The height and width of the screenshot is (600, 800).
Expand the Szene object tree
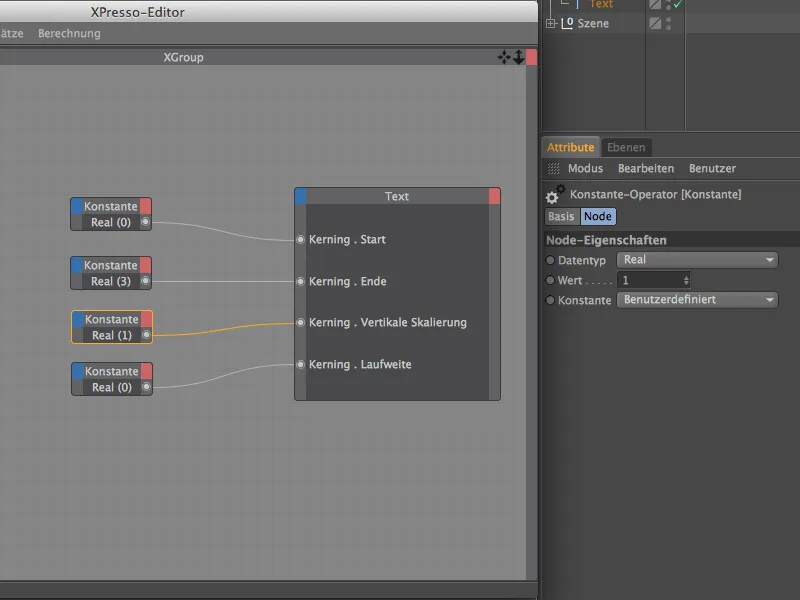[551, 23]
